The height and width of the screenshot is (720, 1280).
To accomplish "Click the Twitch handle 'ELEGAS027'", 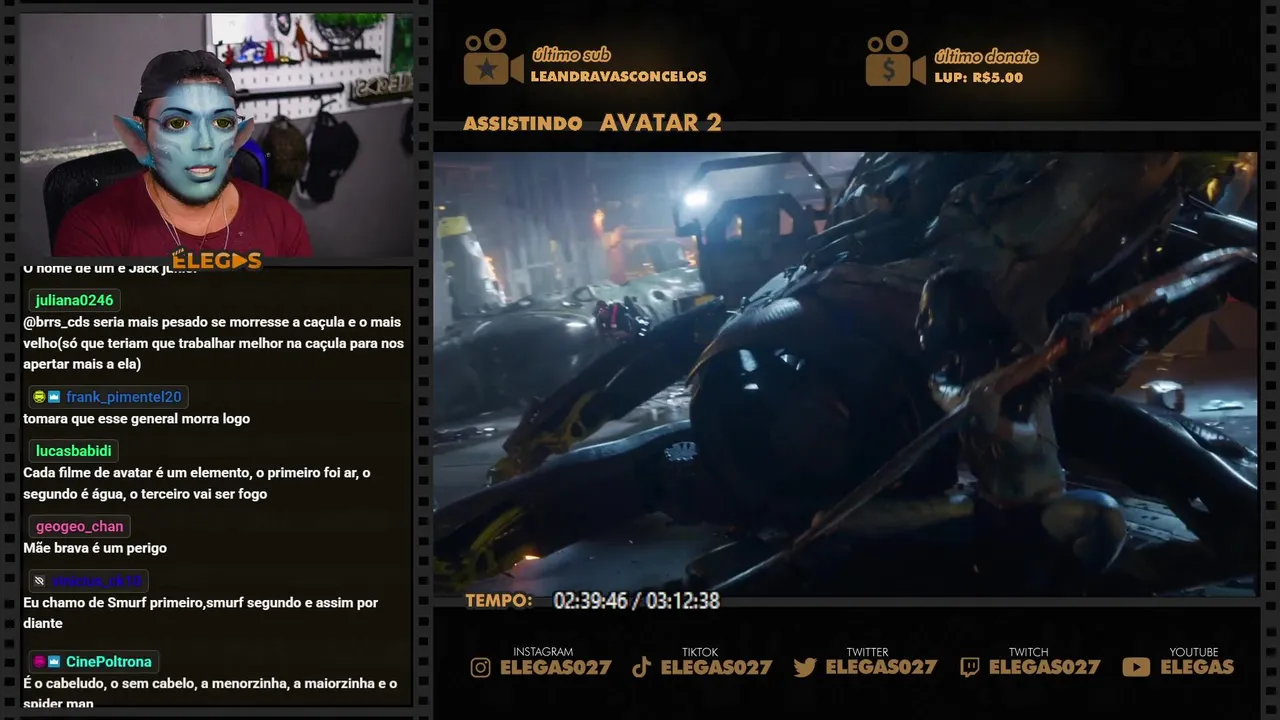I will 1045,668.
